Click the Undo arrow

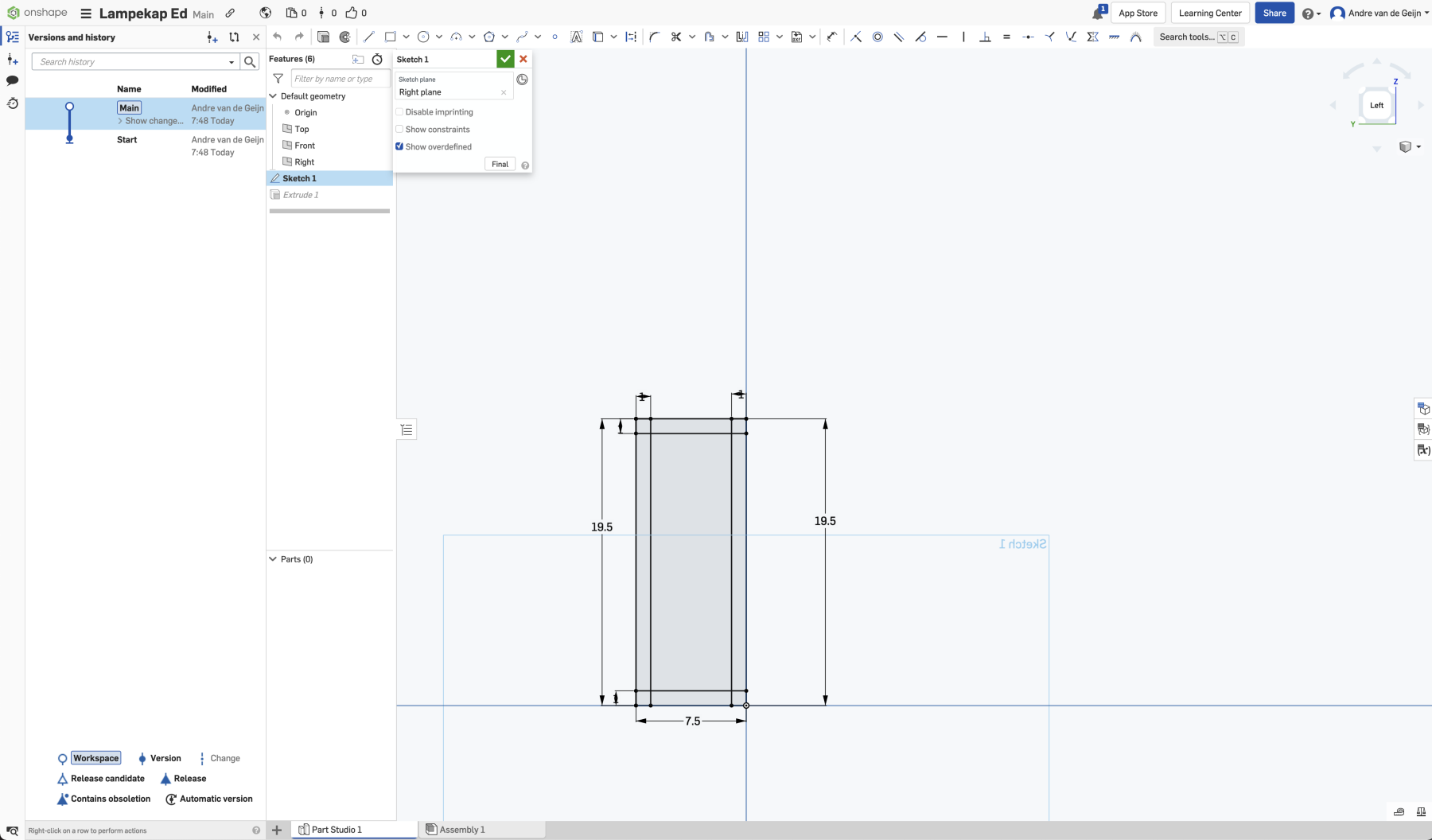pos(277,37)
